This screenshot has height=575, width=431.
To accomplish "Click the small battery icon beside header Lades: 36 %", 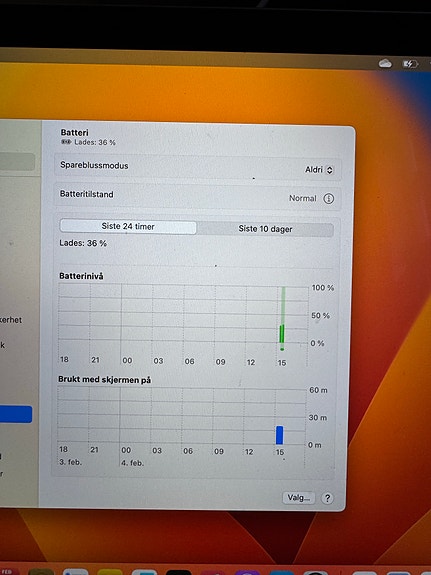I will (66, 142).
